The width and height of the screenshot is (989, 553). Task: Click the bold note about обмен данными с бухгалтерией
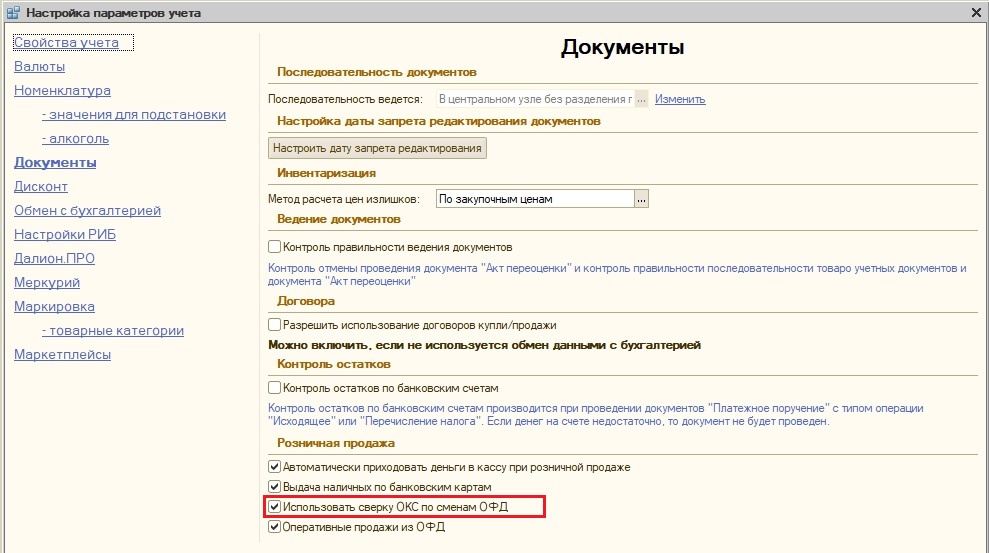coord(484,345)
